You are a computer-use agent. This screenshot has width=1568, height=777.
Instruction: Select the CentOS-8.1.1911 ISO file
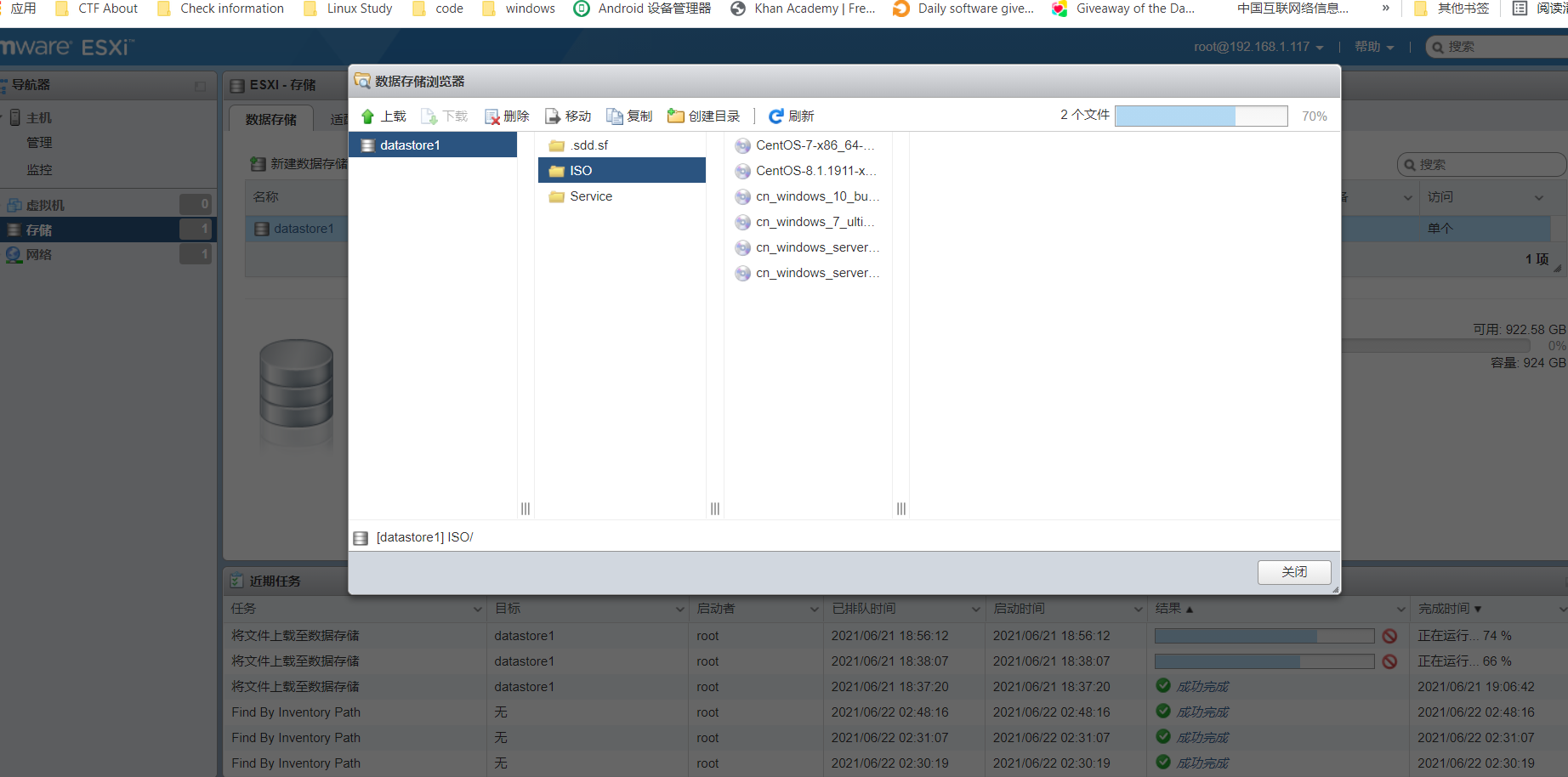coord(815,171)
